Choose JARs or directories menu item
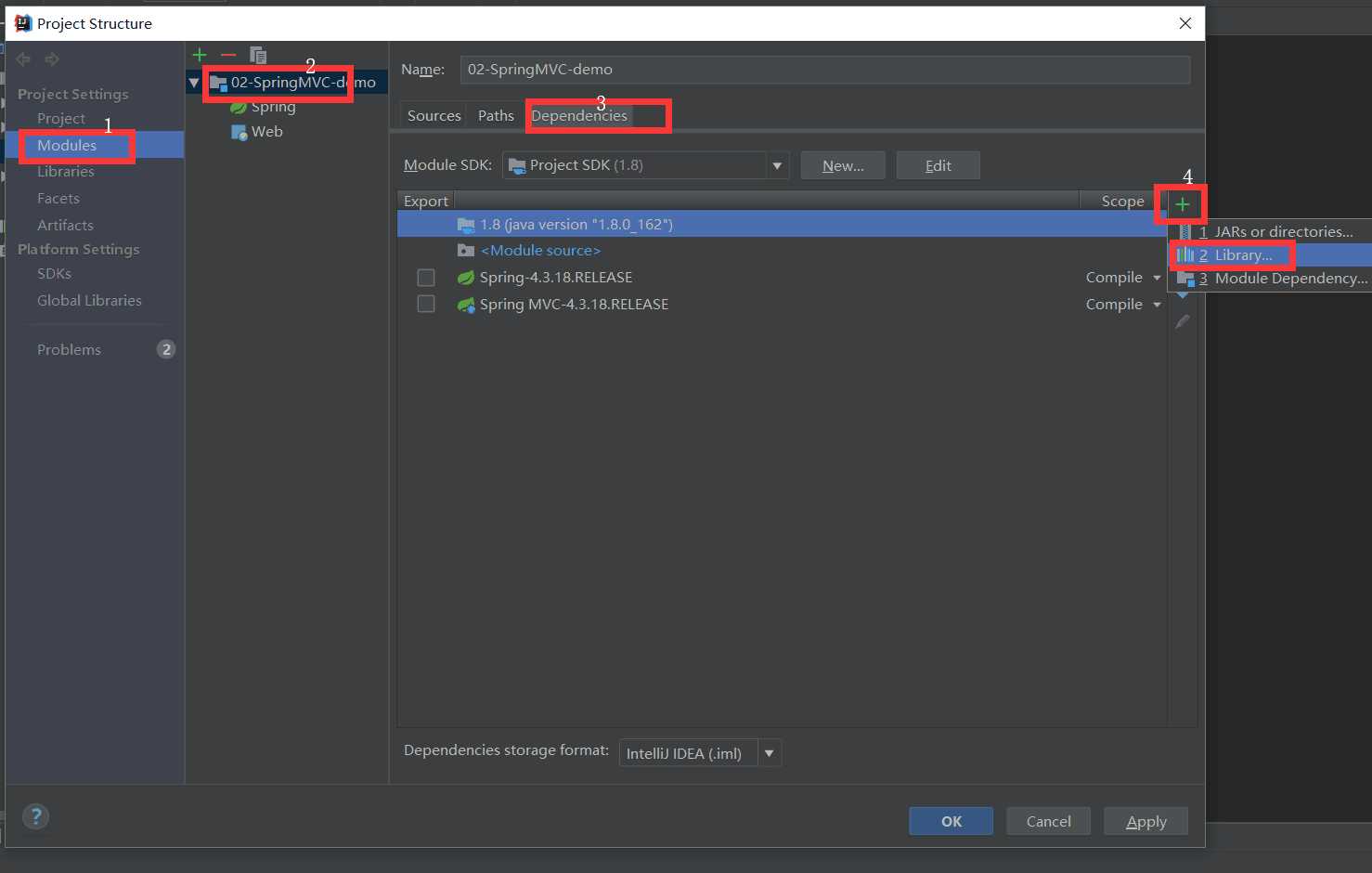The width and height of the screenshot is (1372, 873). coord(1270,232)
